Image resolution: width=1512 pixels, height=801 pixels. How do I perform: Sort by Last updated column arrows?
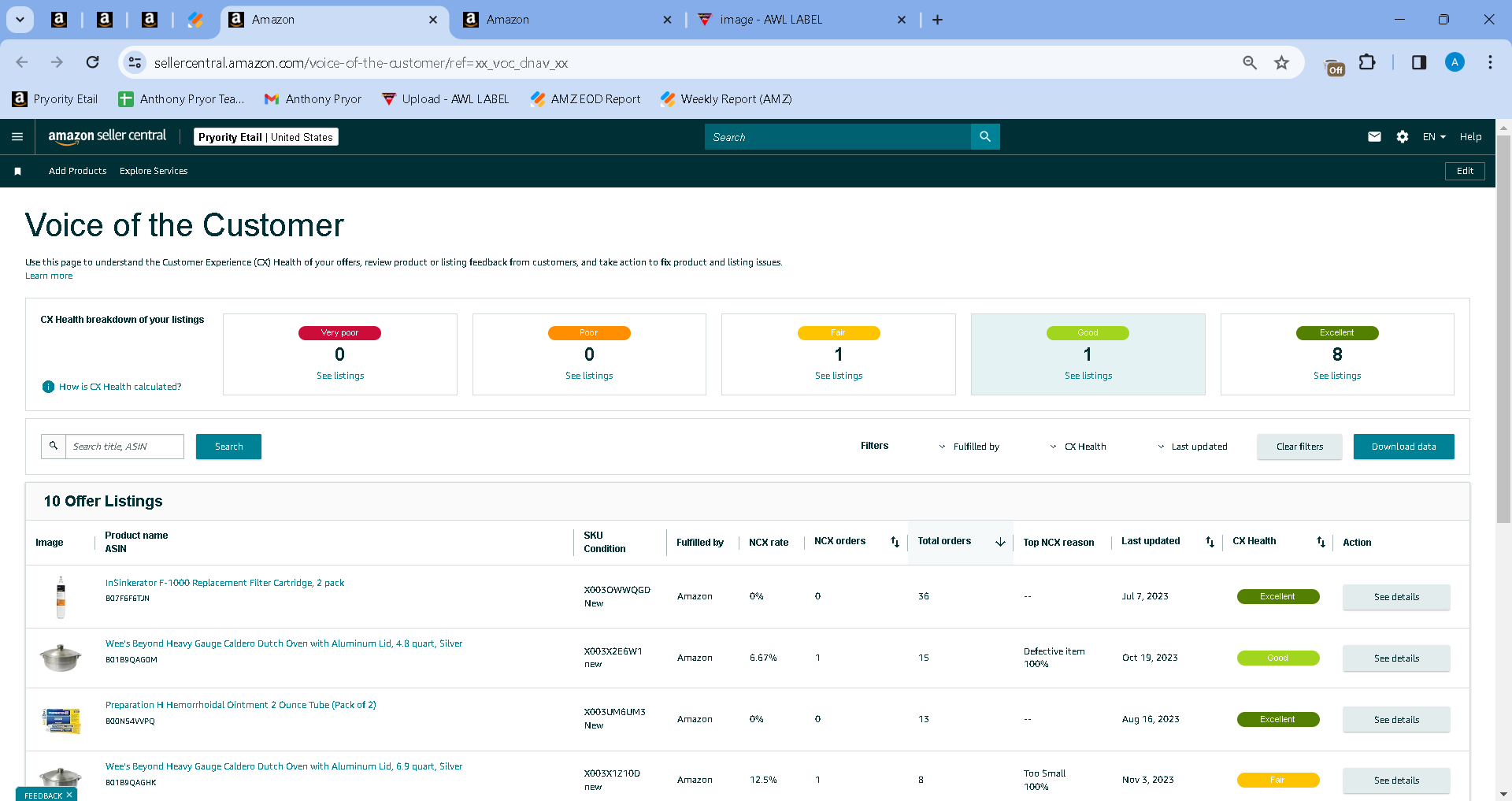1210,542
